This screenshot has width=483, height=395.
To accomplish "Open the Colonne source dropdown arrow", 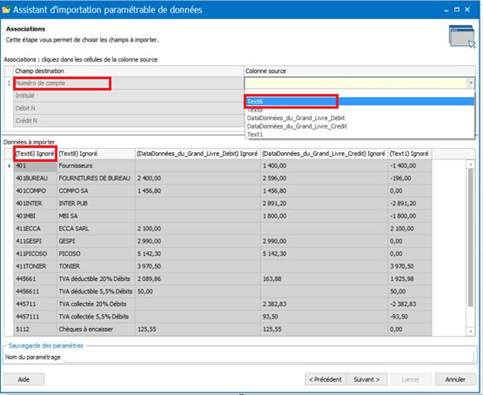I will [471, 83].
